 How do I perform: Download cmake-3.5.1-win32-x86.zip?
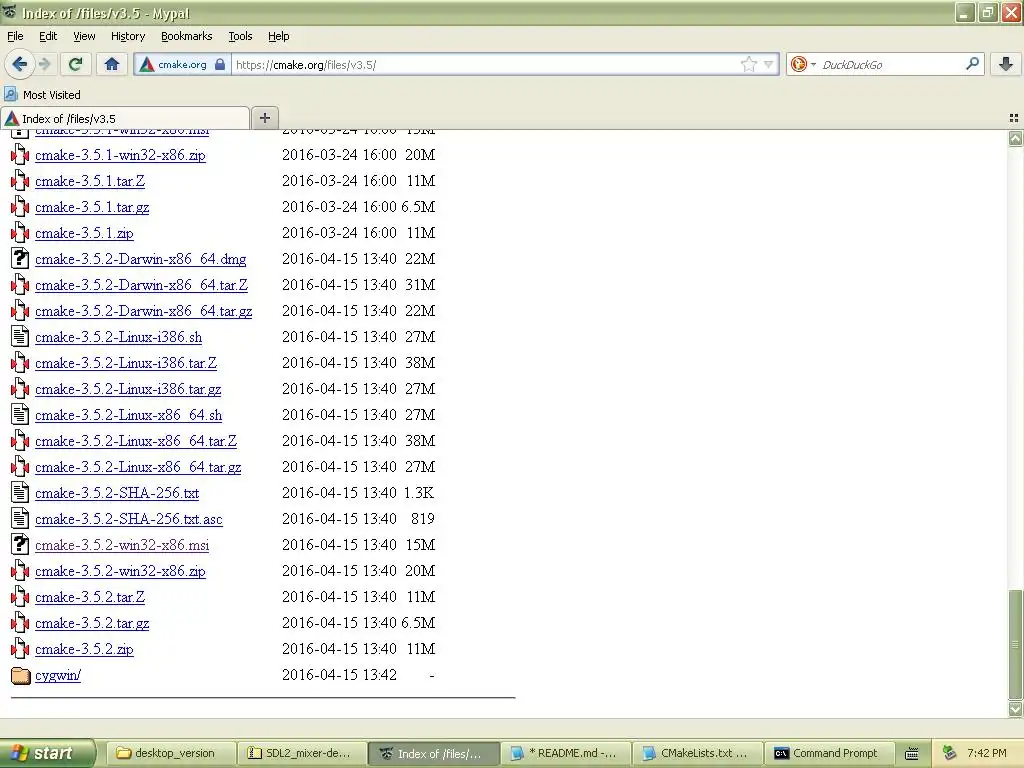pyautogui.click(x=120, y=155)
